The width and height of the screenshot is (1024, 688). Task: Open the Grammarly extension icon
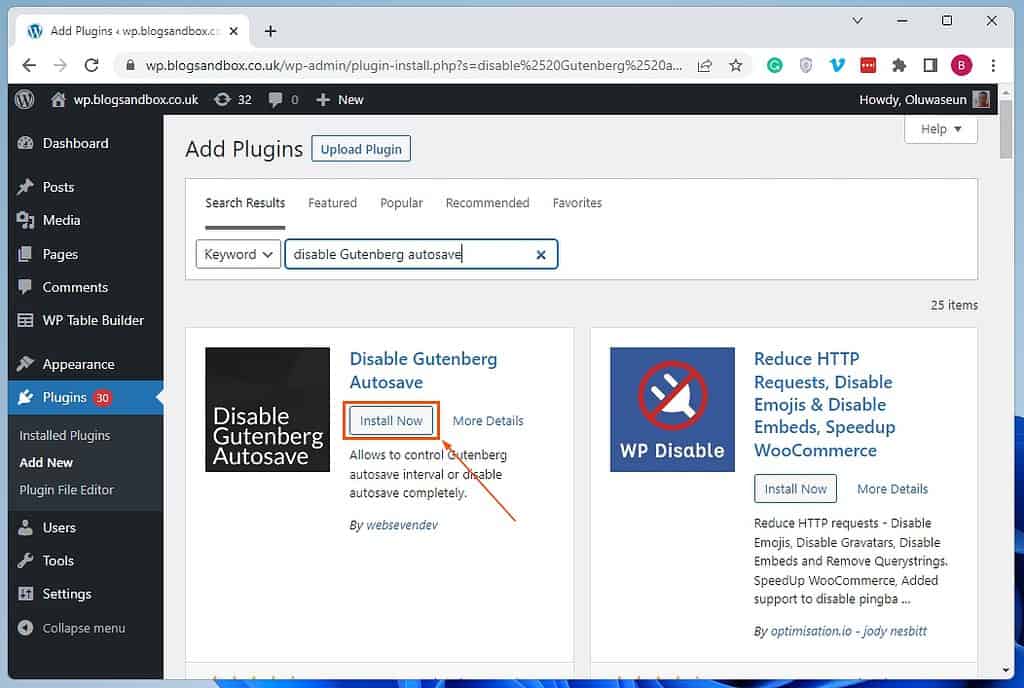click(775, 65)
